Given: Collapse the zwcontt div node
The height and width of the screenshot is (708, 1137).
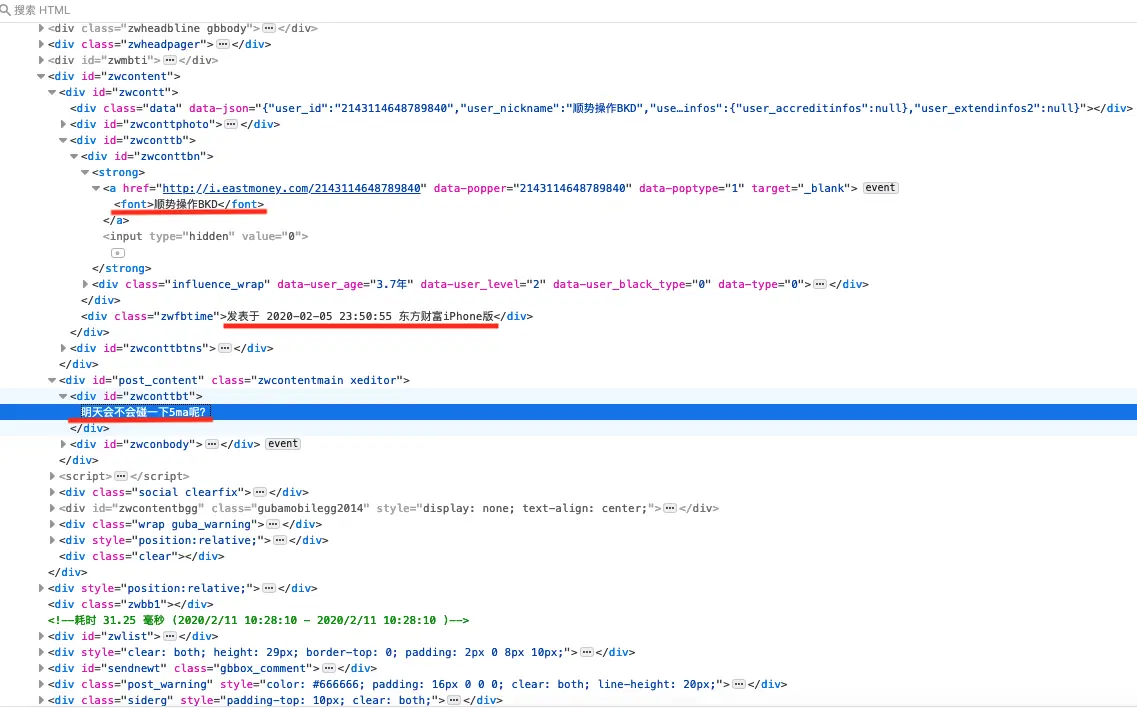Looking at the screenshot, I should 52,92.
